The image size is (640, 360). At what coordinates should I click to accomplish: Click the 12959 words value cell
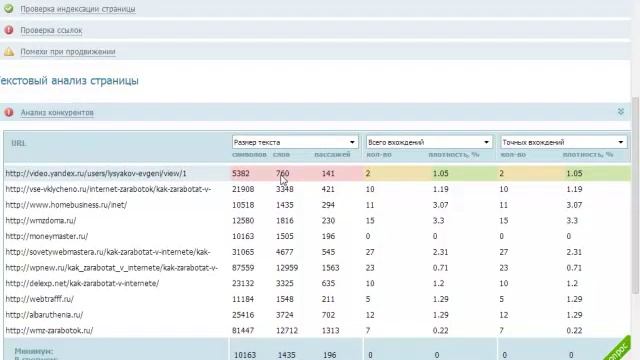click(287, 268)
